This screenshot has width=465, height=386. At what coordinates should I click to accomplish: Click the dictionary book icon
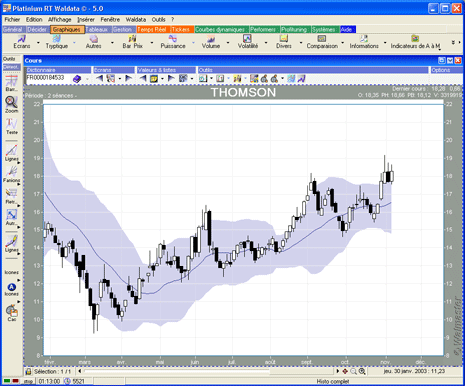tap(77, 79)
